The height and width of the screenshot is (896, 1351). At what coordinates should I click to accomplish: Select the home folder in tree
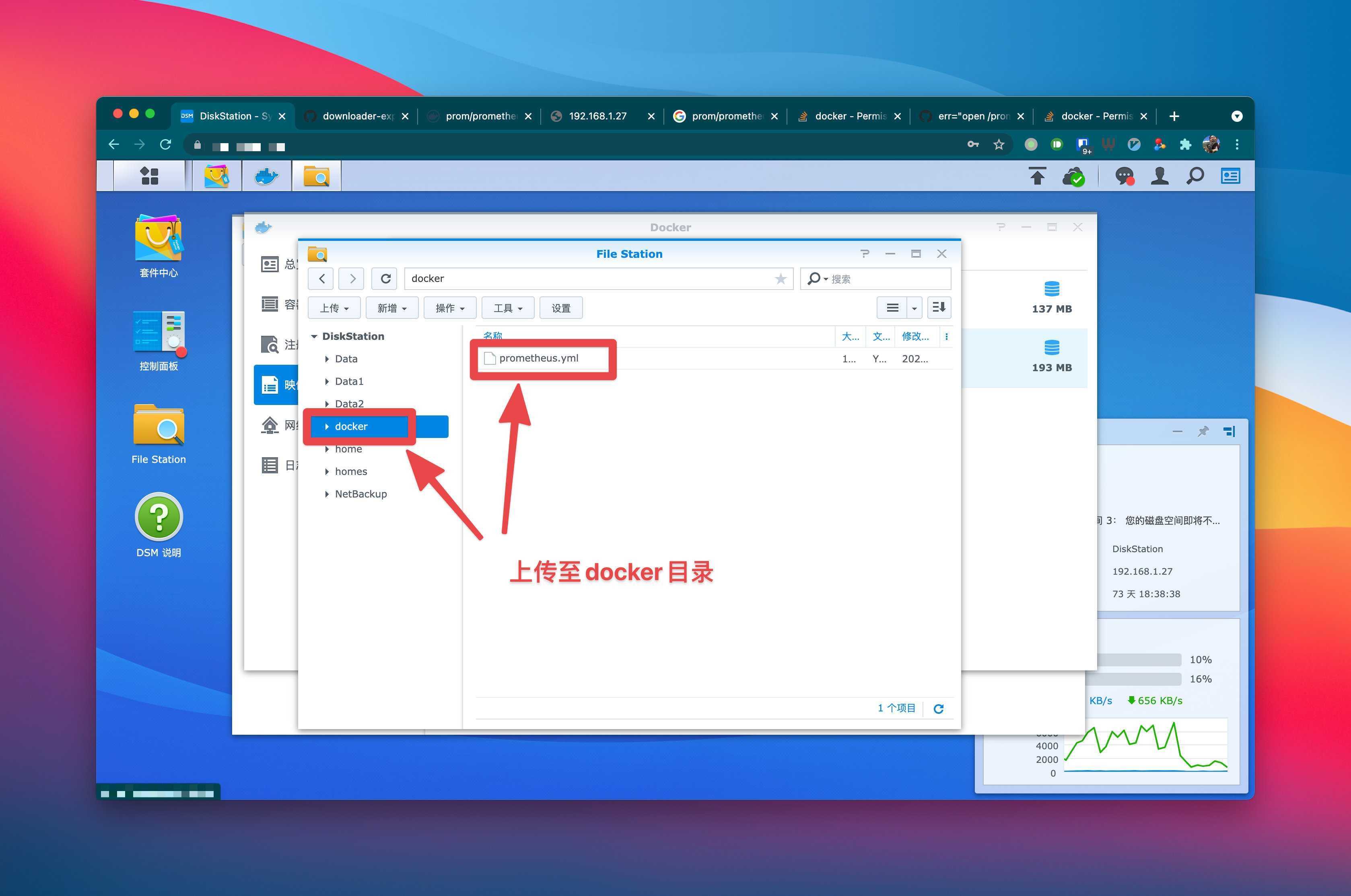348,449
